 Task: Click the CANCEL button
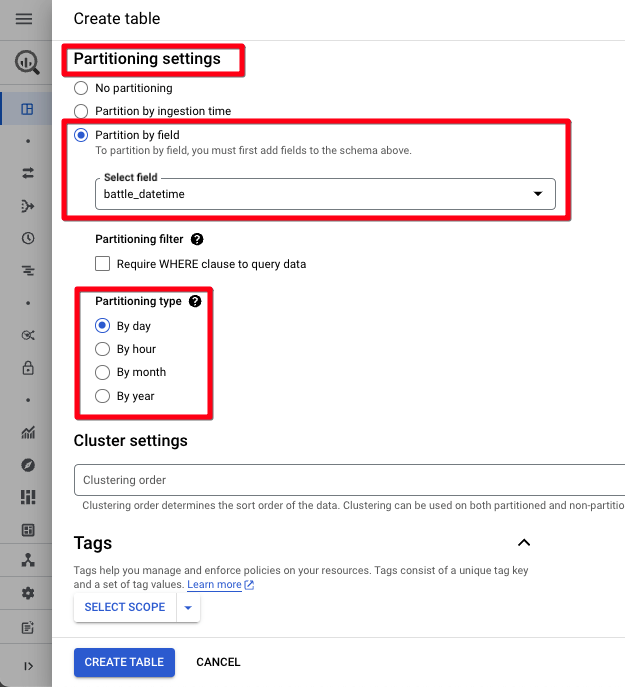(218, 662)
